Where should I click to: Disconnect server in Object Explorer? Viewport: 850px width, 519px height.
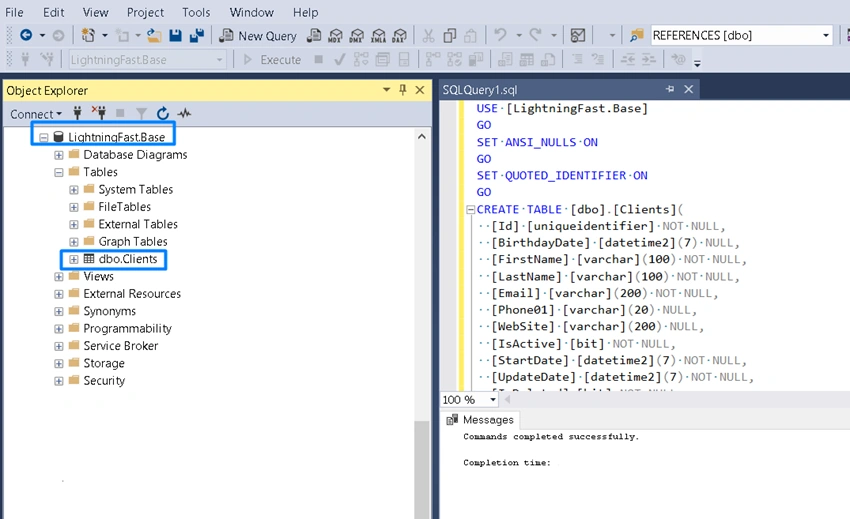tap(99, 113)
